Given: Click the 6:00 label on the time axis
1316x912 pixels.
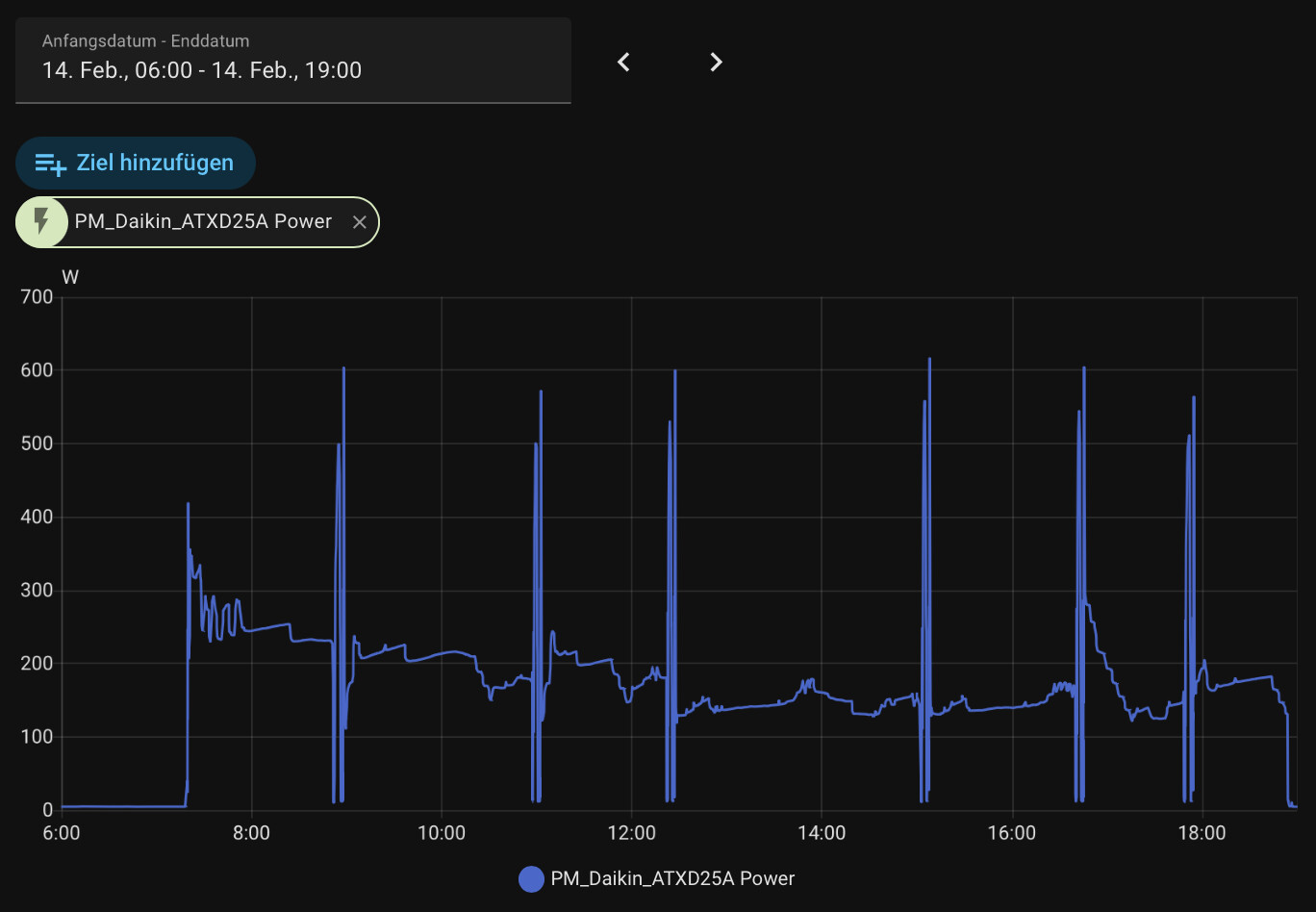Looking at the screenshot, I should (x=62, y=833).
